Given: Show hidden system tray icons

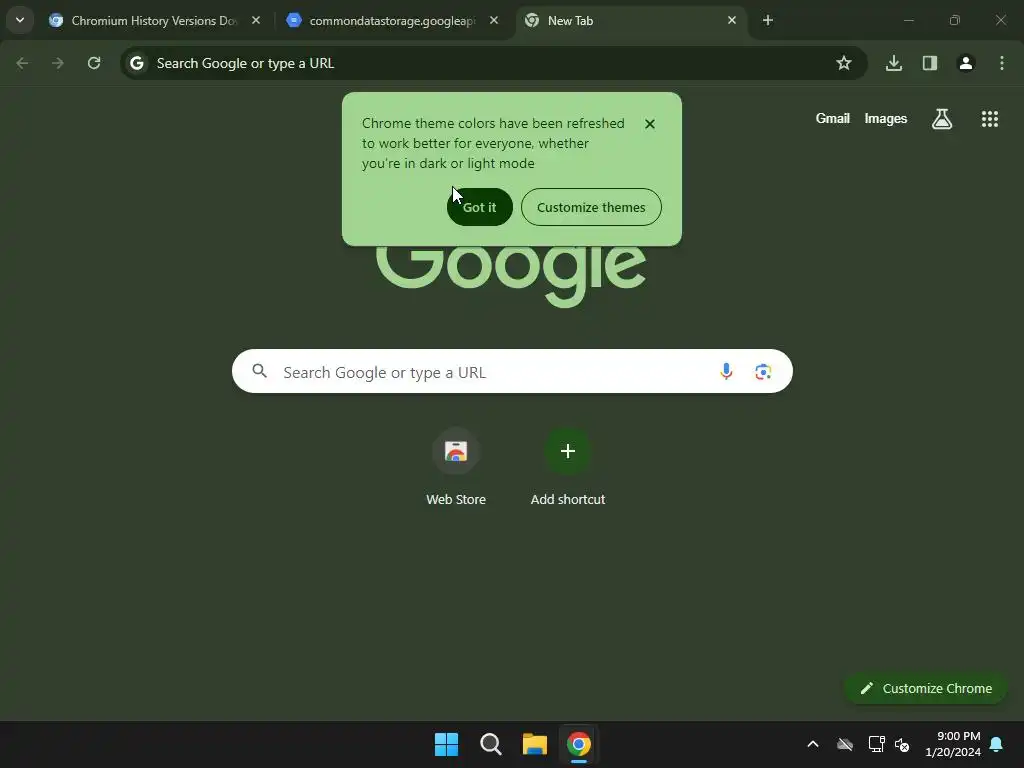Looking at the screenshot, I should point(813,744).
